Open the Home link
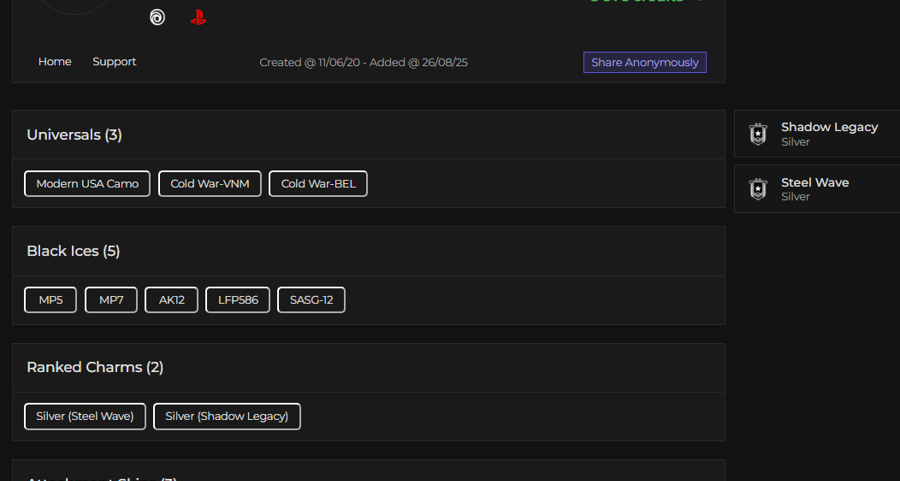900x481 pixels. 55,61
